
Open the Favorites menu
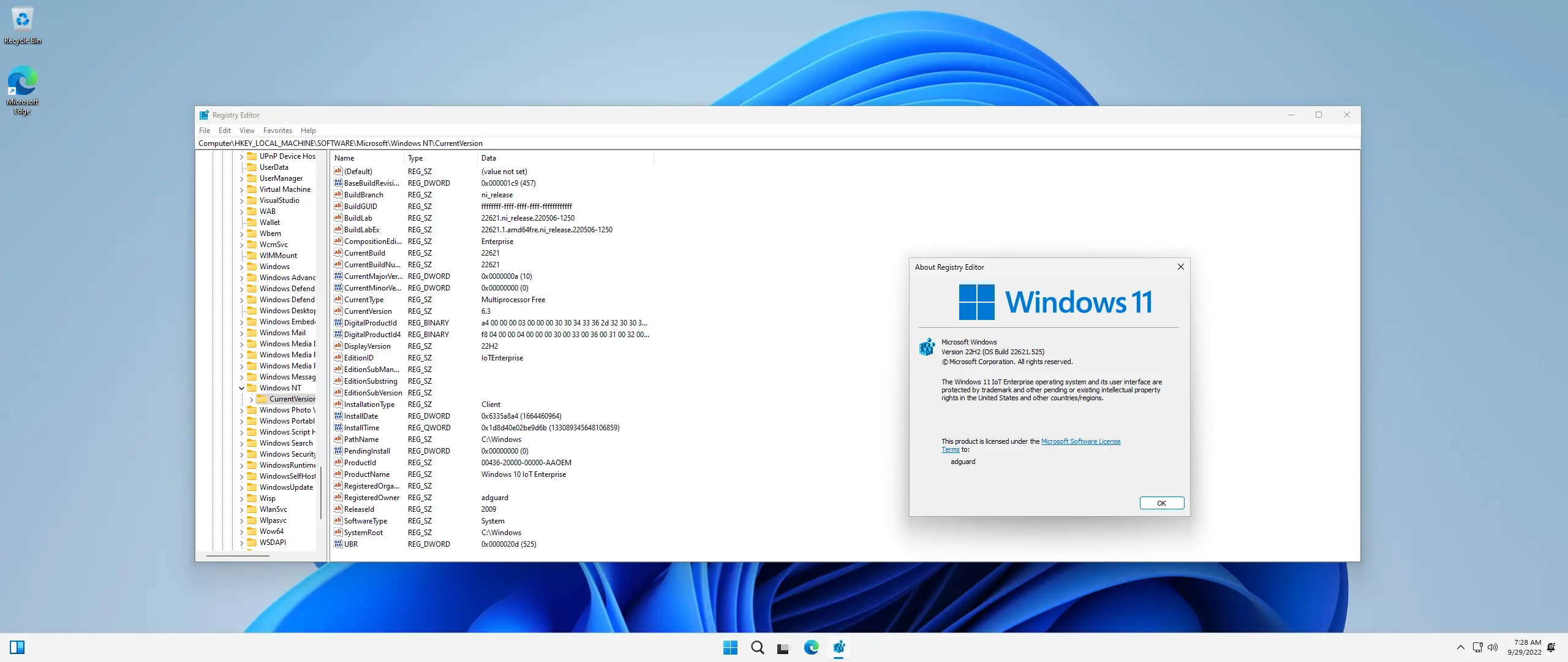tap(277, 131)
